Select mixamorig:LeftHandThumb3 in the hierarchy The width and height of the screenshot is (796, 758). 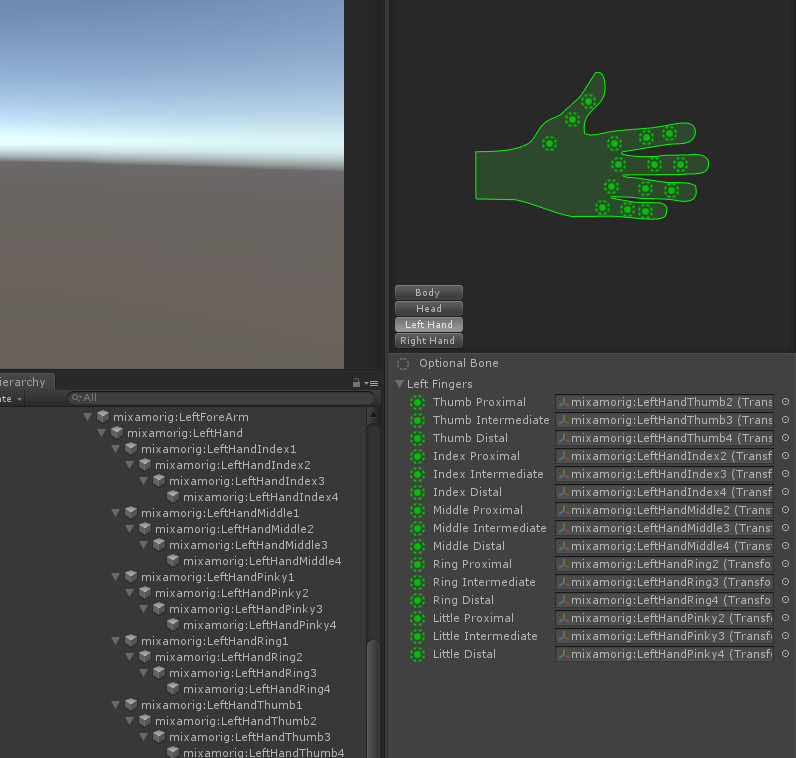coord(250,737)
